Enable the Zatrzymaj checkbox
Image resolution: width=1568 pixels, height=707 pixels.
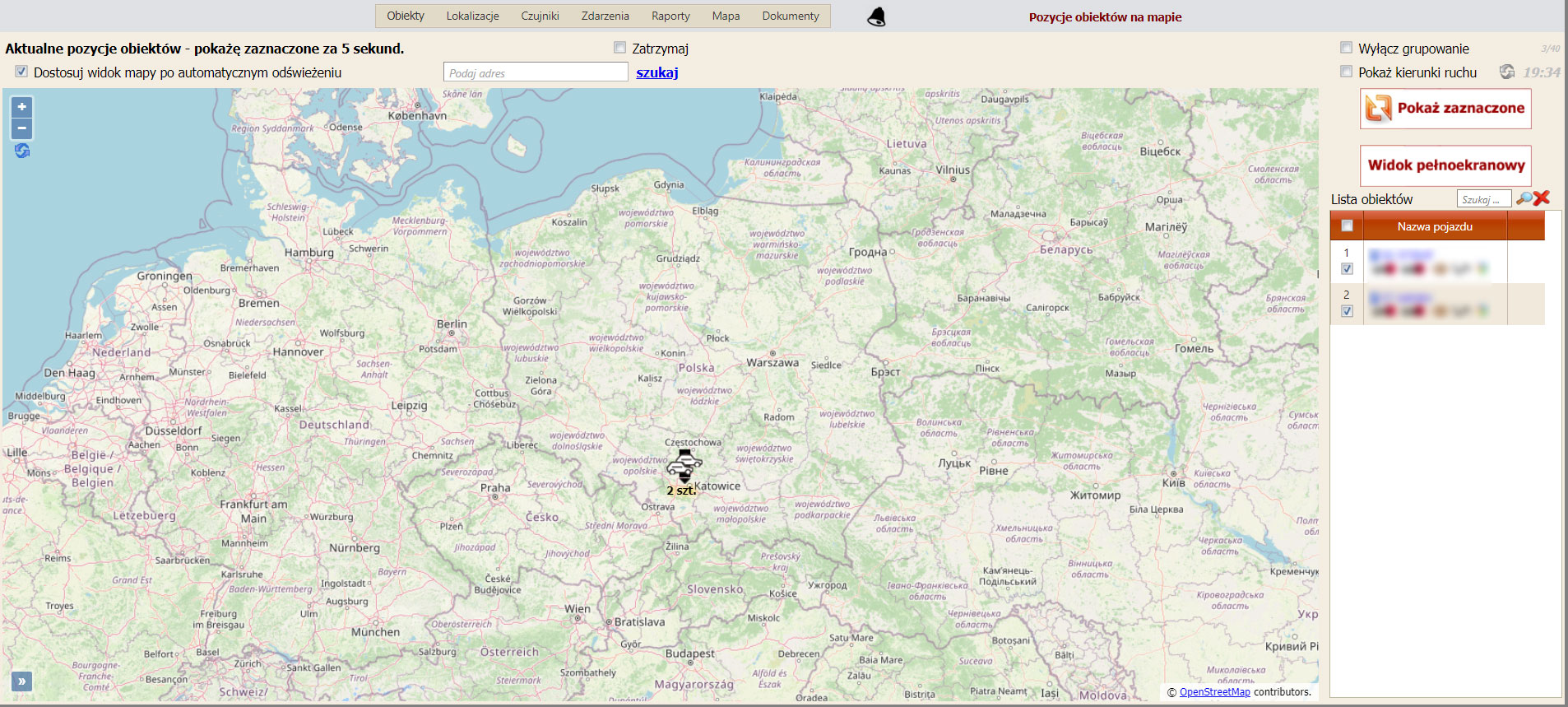click(620, 48)
